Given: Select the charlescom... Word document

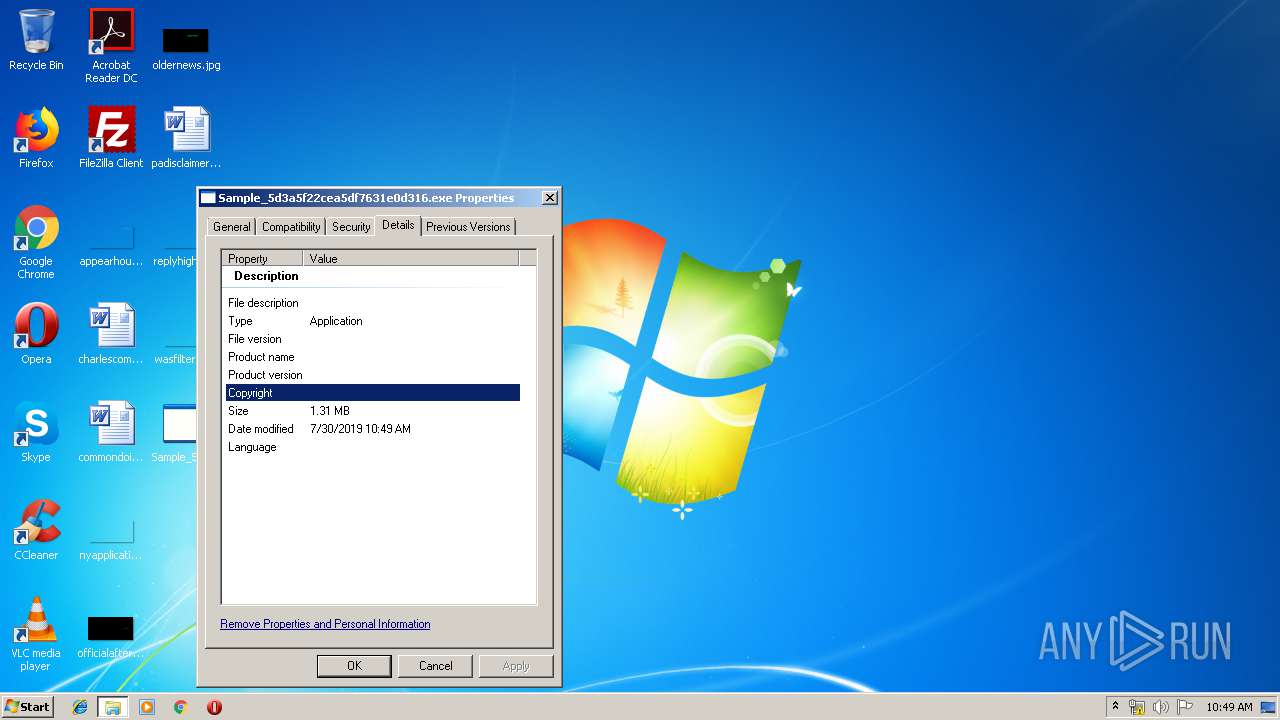Looking at the screenshot, I should (x=111, y=334).
